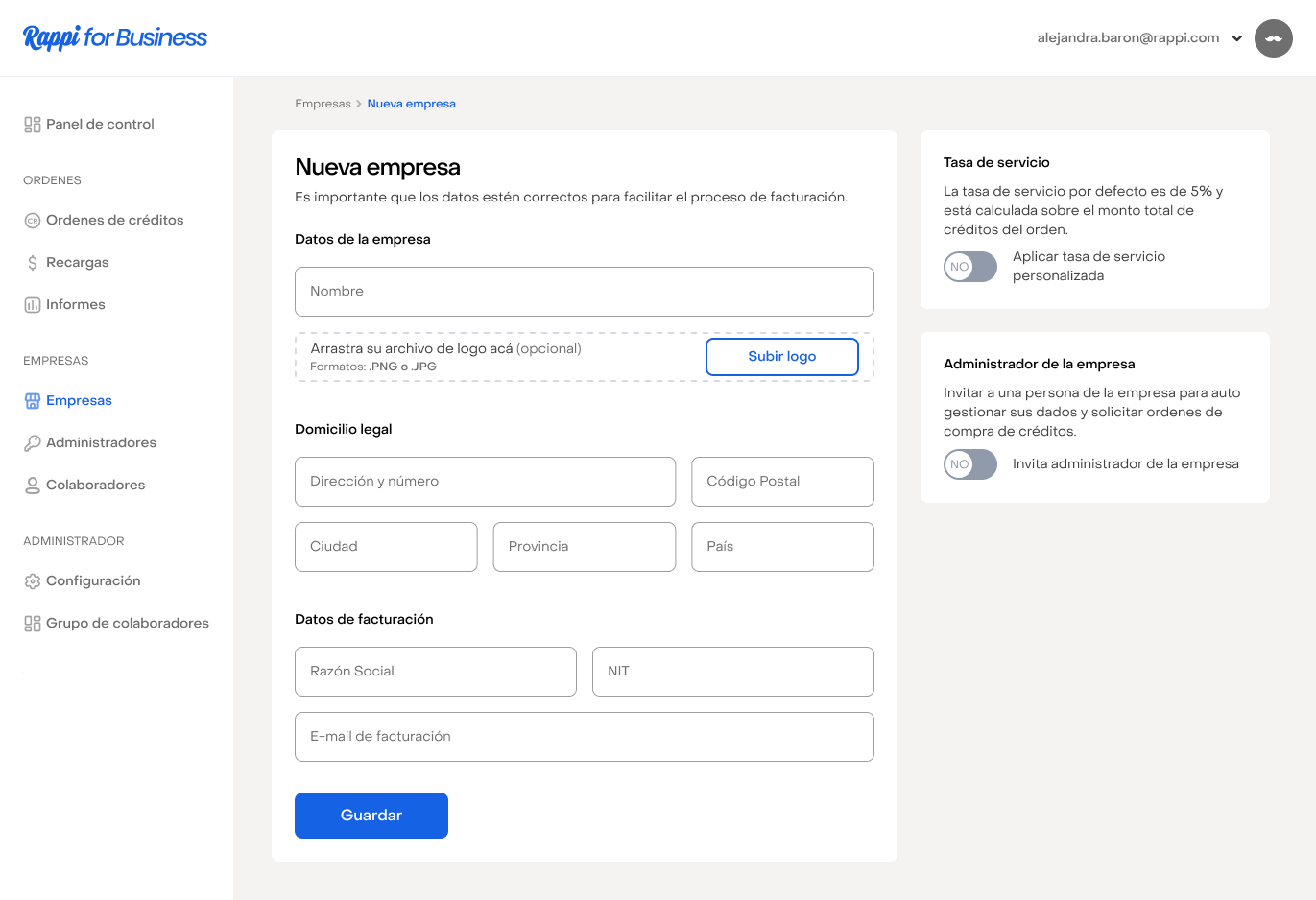Click the Empresas store icon

coord(33,401)
